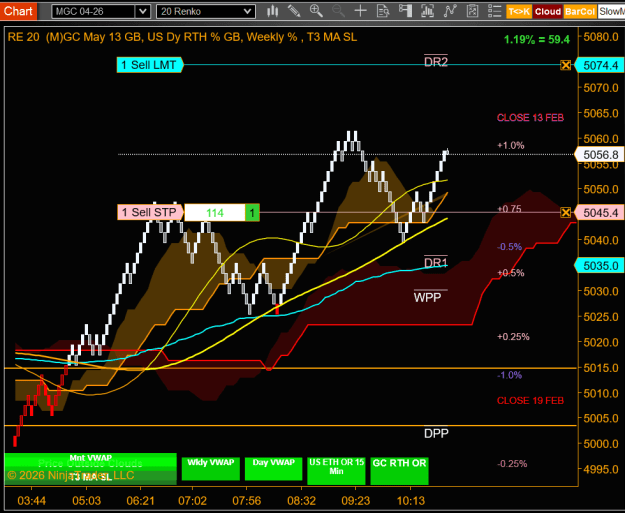
Task: Click the WPP pivot label
Action: (x=428, y=297)
